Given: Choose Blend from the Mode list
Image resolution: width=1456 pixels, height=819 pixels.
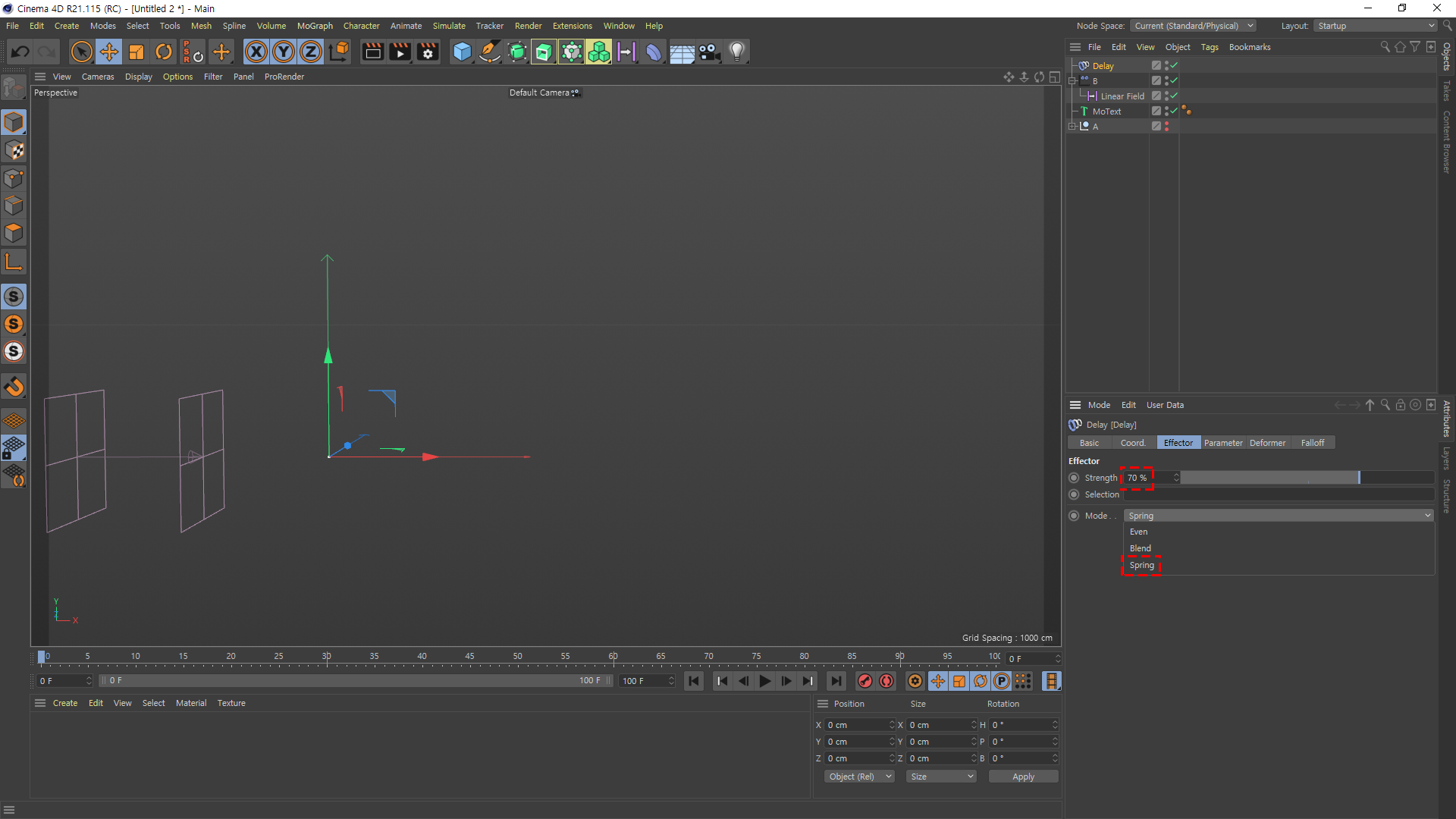Looking at the screenshot, I should [1140, 548].
